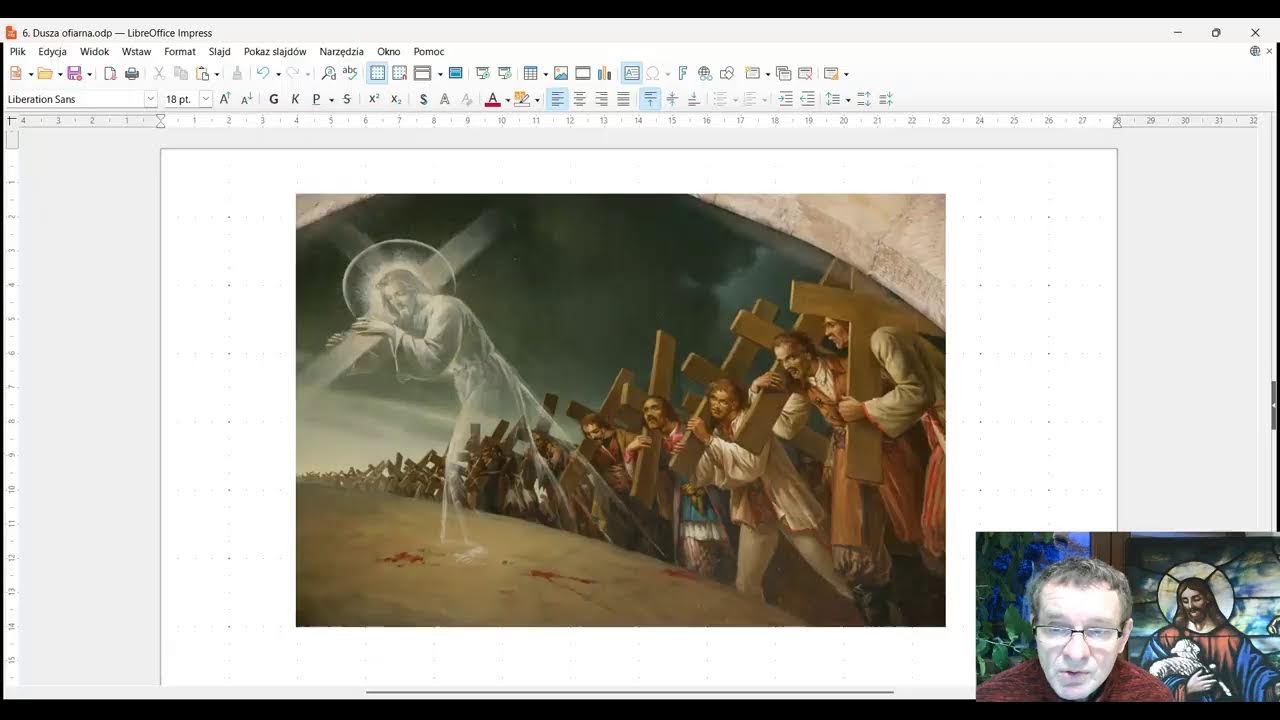Toggle the Snap to Grid button
Viewport: 1280px width, 720px height.
[399, 73]
